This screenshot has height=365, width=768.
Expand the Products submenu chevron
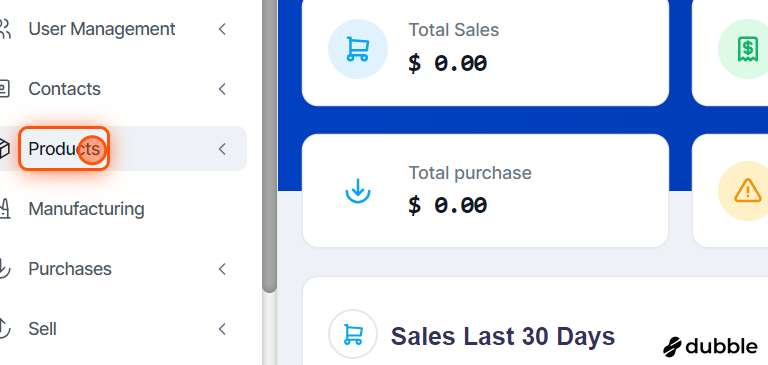click(x=222, y=149)
